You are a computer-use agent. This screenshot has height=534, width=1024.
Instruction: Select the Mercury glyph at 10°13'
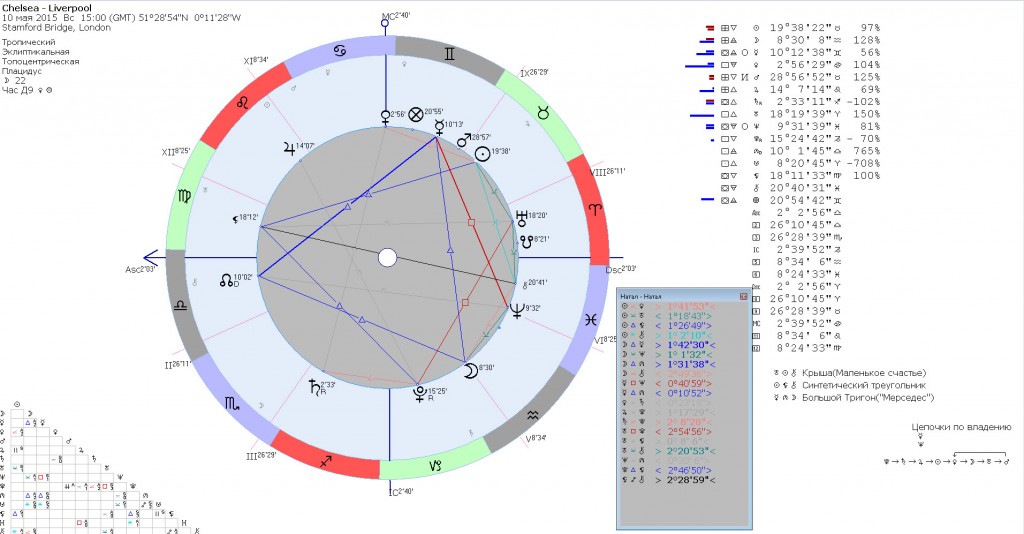click(439, 125)
